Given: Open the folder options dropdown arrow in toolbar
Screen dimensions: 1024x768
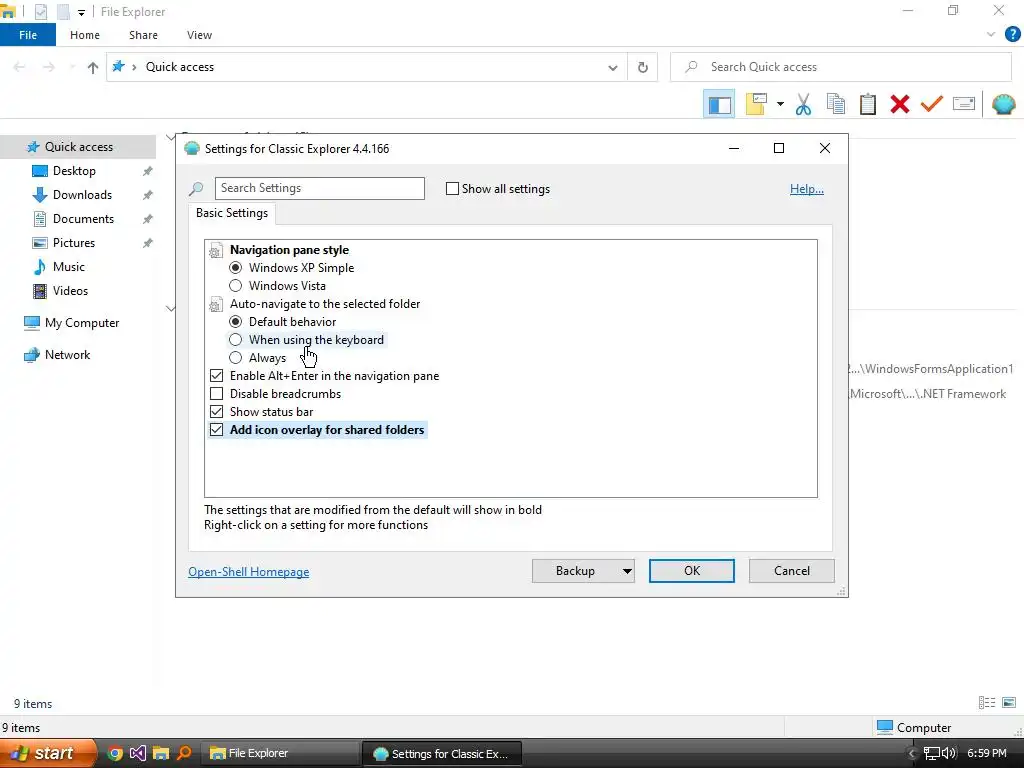Looking at the screenshot, I should pos(780,104).
